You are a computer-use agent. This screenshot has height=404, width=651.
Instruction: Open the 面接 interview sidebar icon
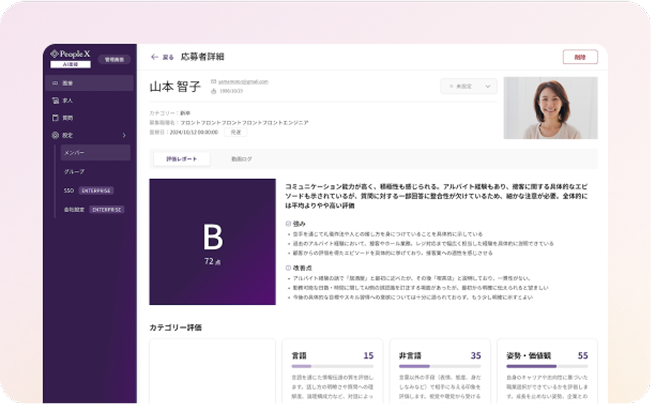pyautogui.click(x=54, y=84)
